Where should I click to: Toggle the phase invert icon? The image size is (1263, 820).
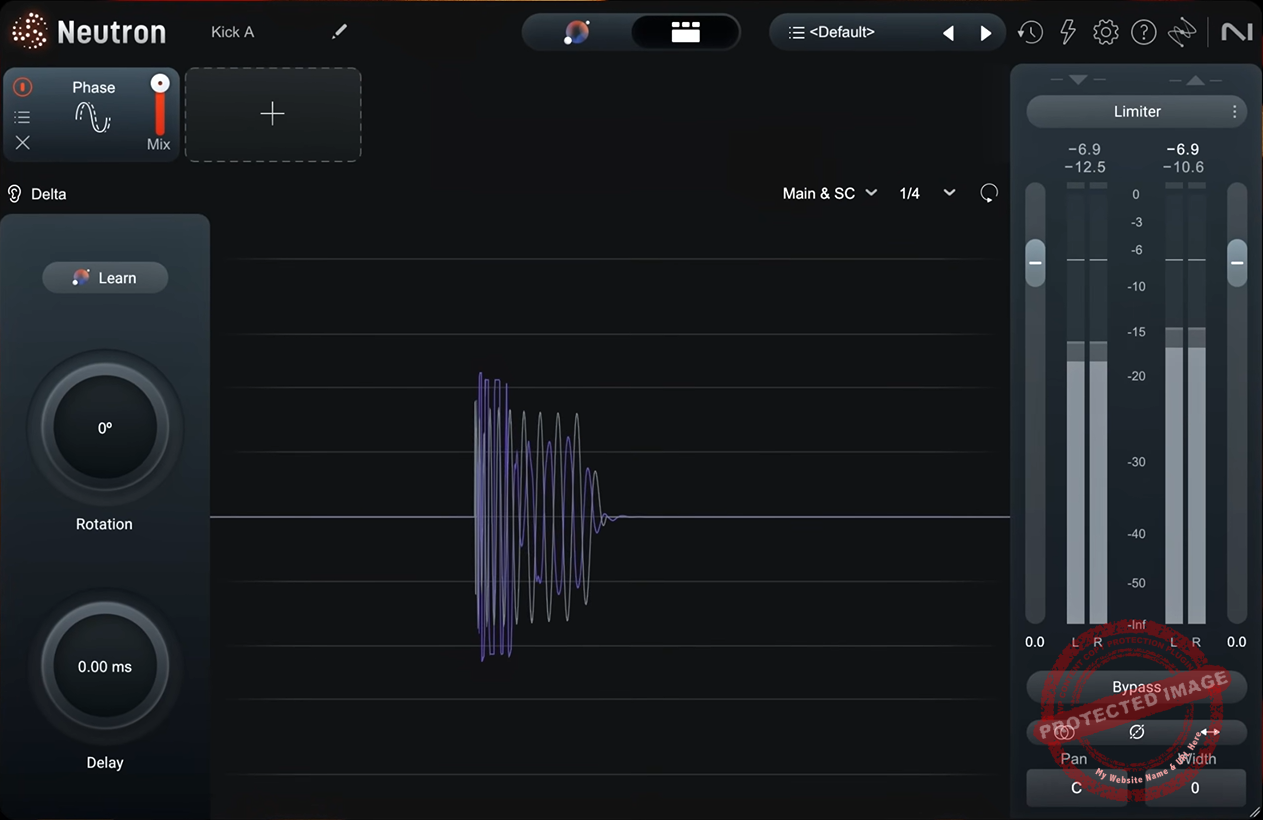[x=1137, y=732]
